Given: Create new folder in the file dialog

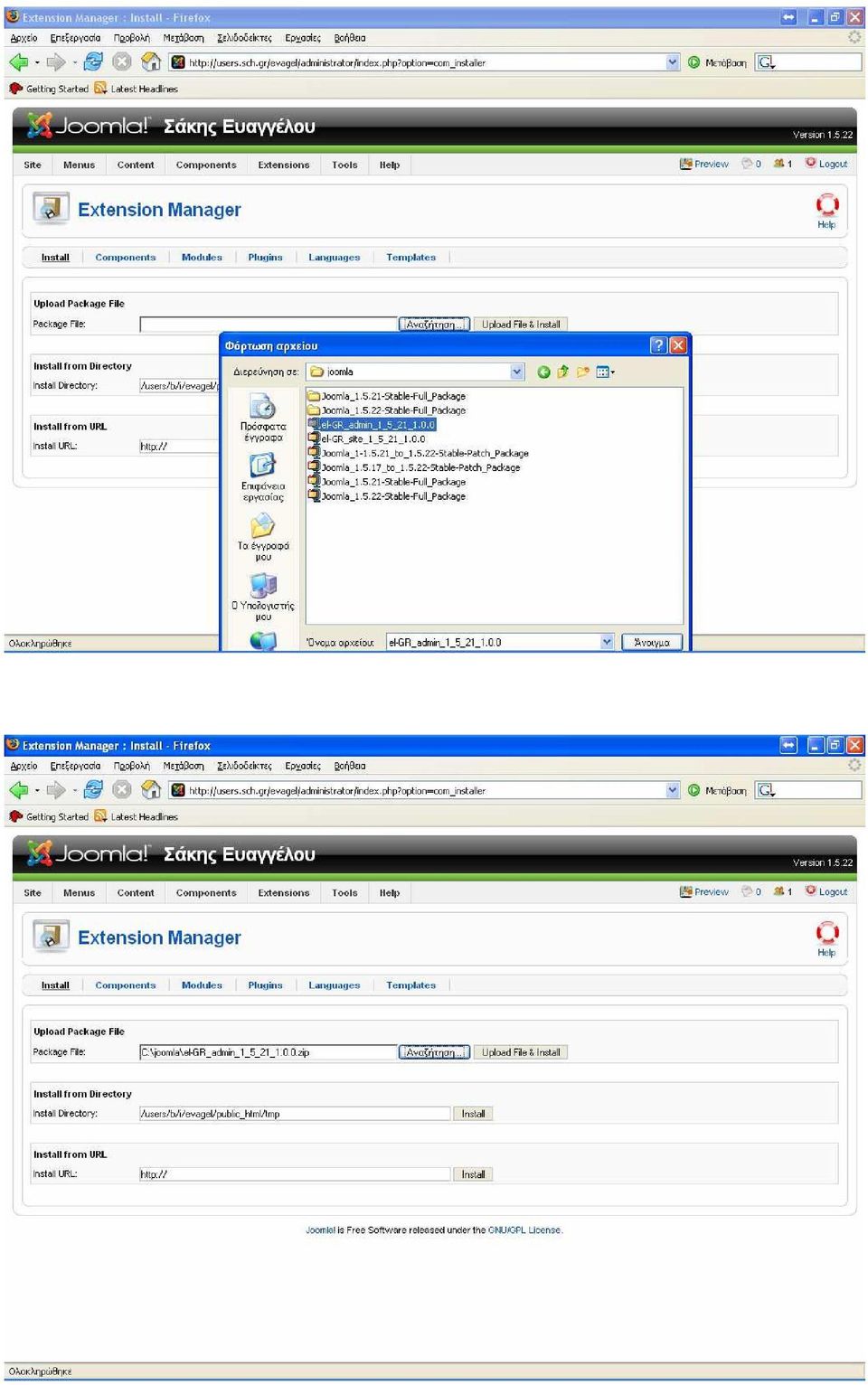Looking at the screenshot, I should tap(583, 372).
